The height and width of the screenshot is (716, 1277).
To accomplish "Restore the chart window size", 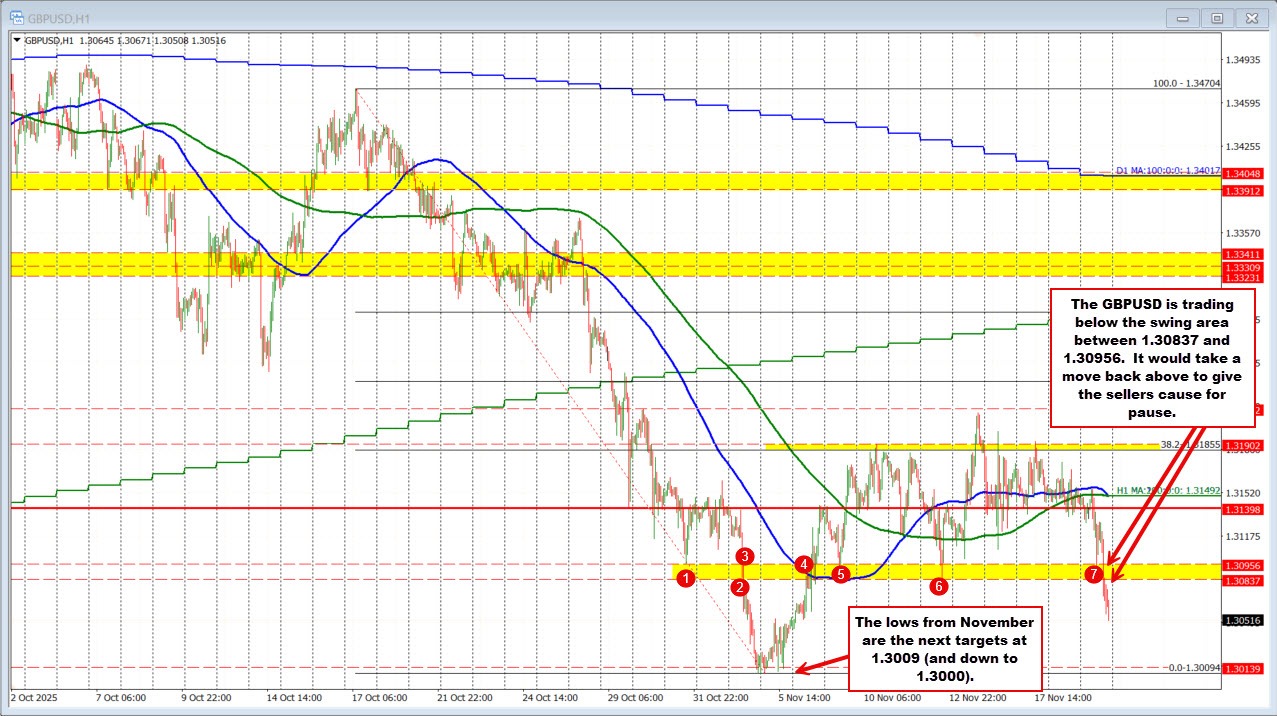I will tap(1216, 17).
